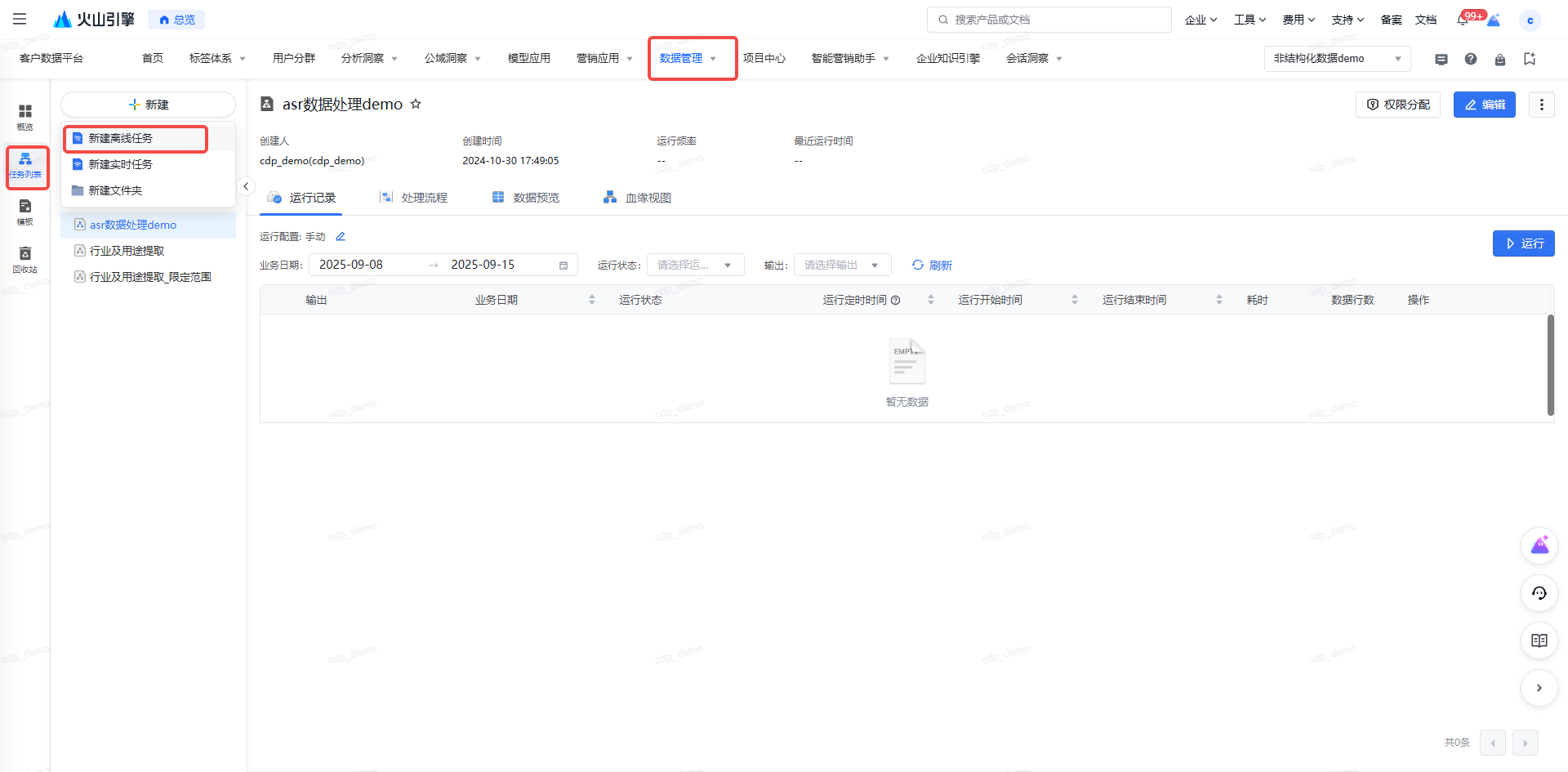1568x772 pixels.
Task: Collapse the task list side panel
Action: [x=246, y=186]
